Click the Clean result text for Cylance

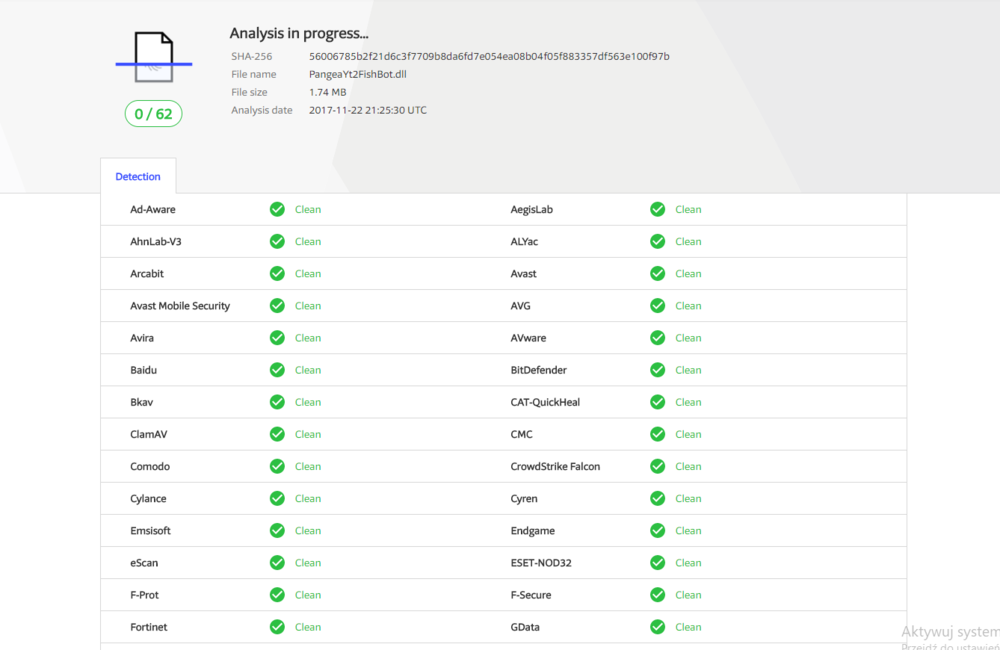pyautogui.click(x=308, y=498)
